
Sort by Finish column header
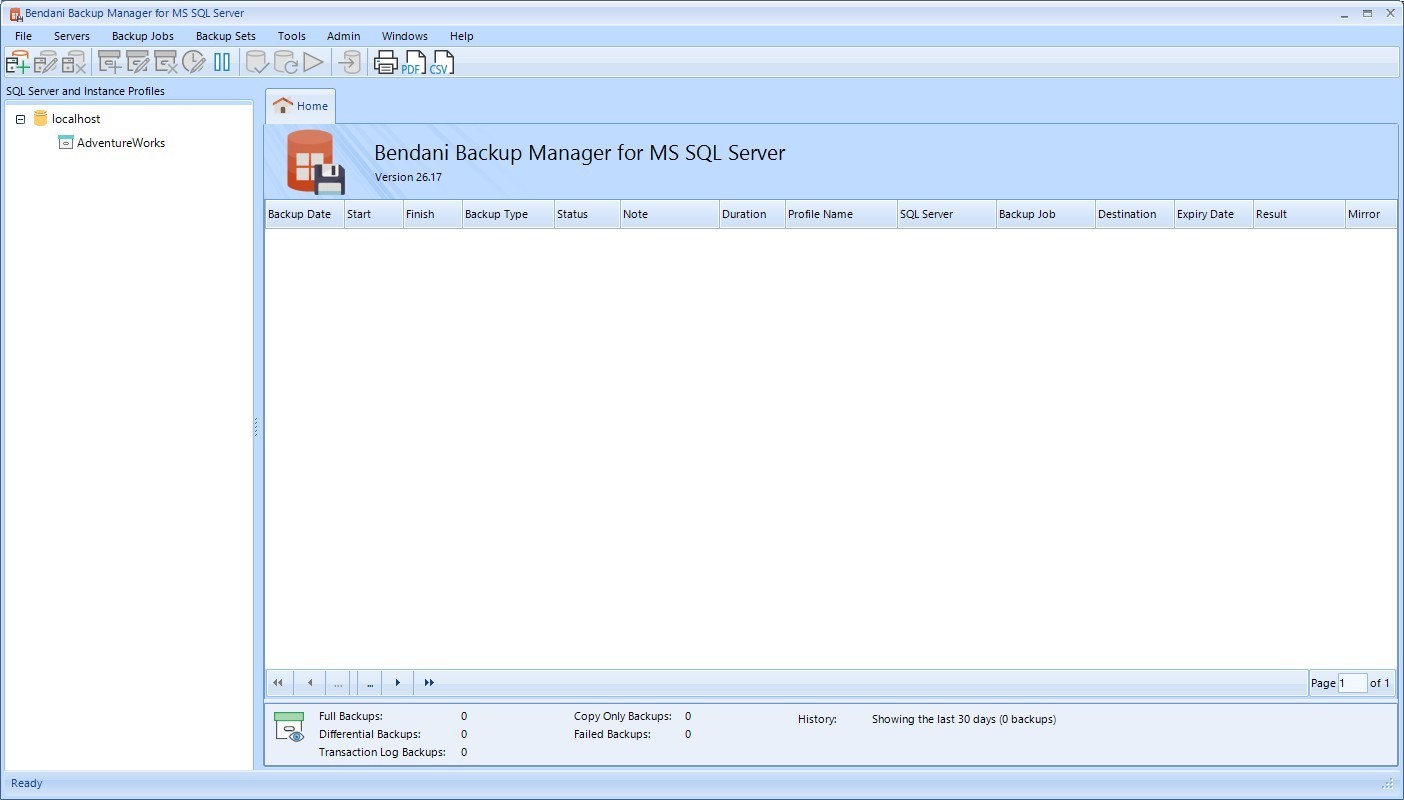(x=432, y=214)
